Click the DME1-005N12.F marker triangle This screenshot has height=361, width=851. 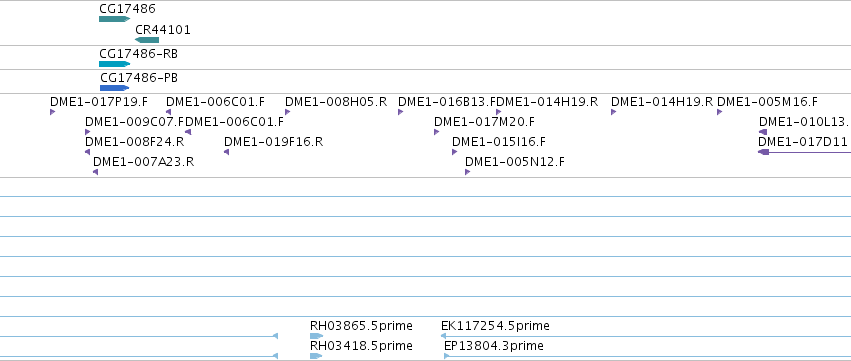pos(467,172)
